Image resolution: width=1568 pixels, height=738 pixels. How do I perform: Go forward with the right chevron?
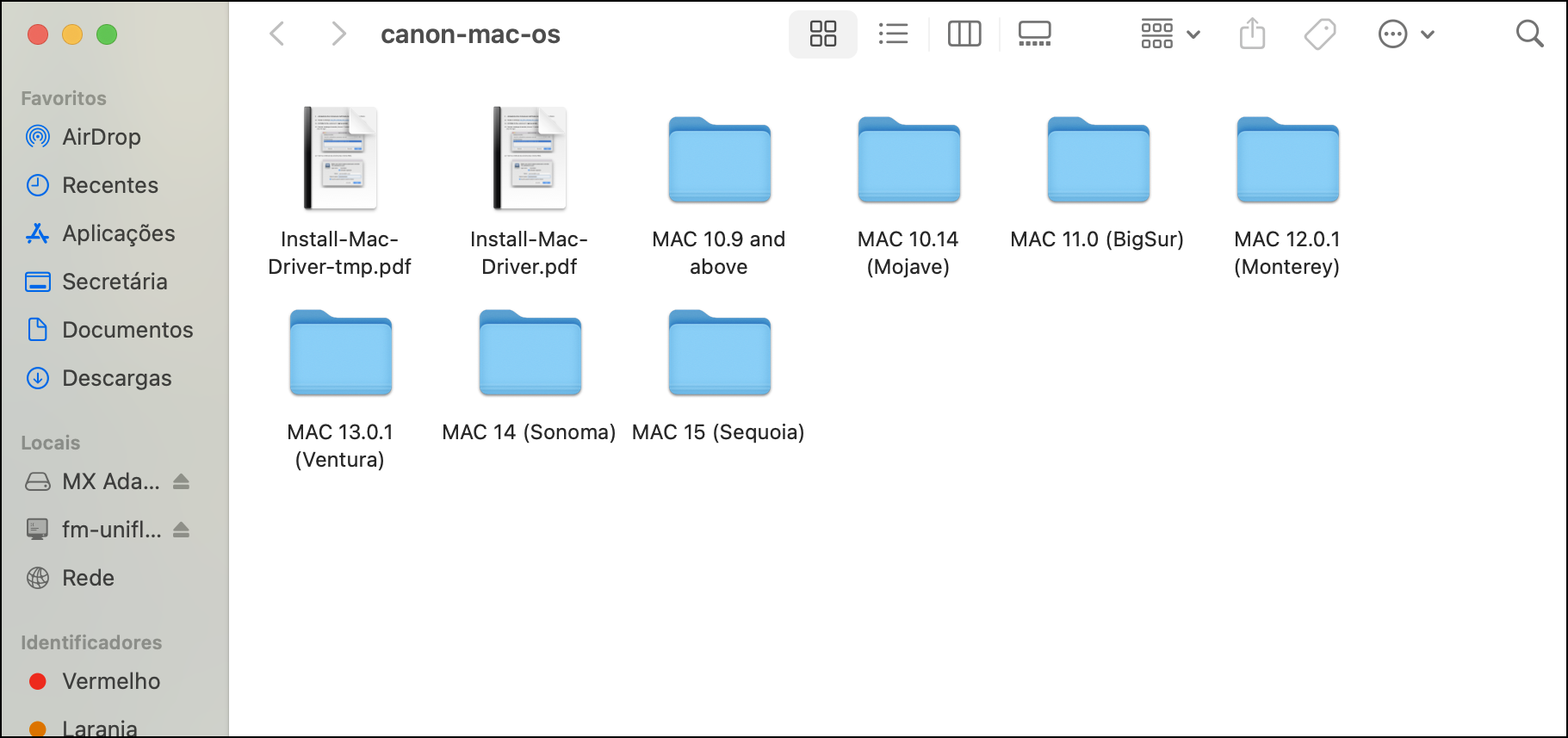338,34
